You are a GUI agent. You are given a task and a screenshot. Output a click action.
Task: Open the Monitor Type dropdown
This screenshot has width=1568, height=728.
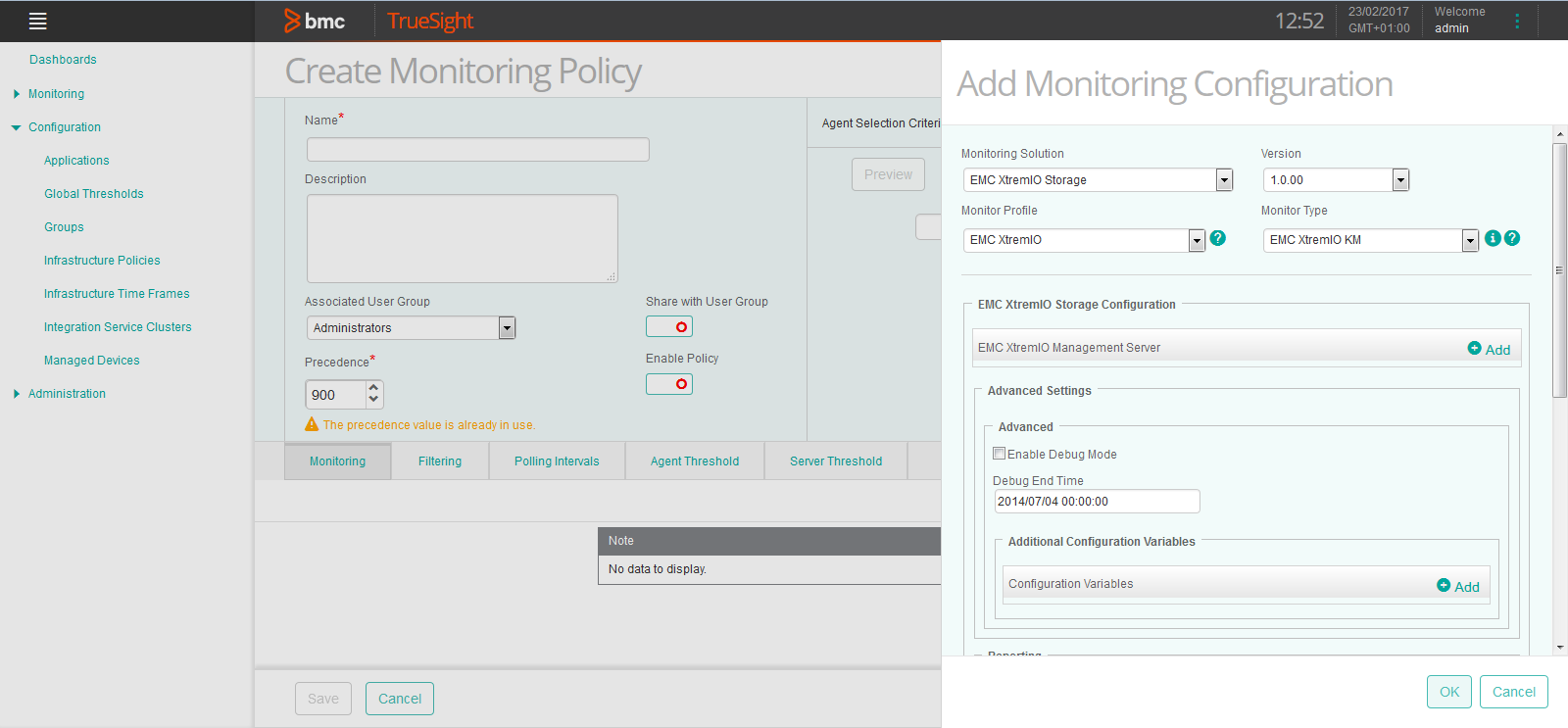(1470, 241)
